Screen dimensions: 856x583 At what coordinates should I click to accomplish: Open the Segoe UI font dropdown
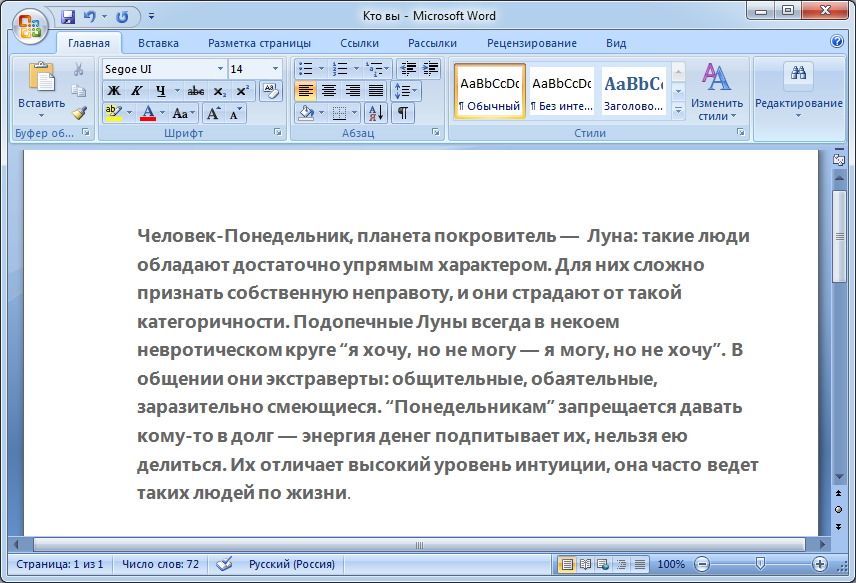coord(220,69)
